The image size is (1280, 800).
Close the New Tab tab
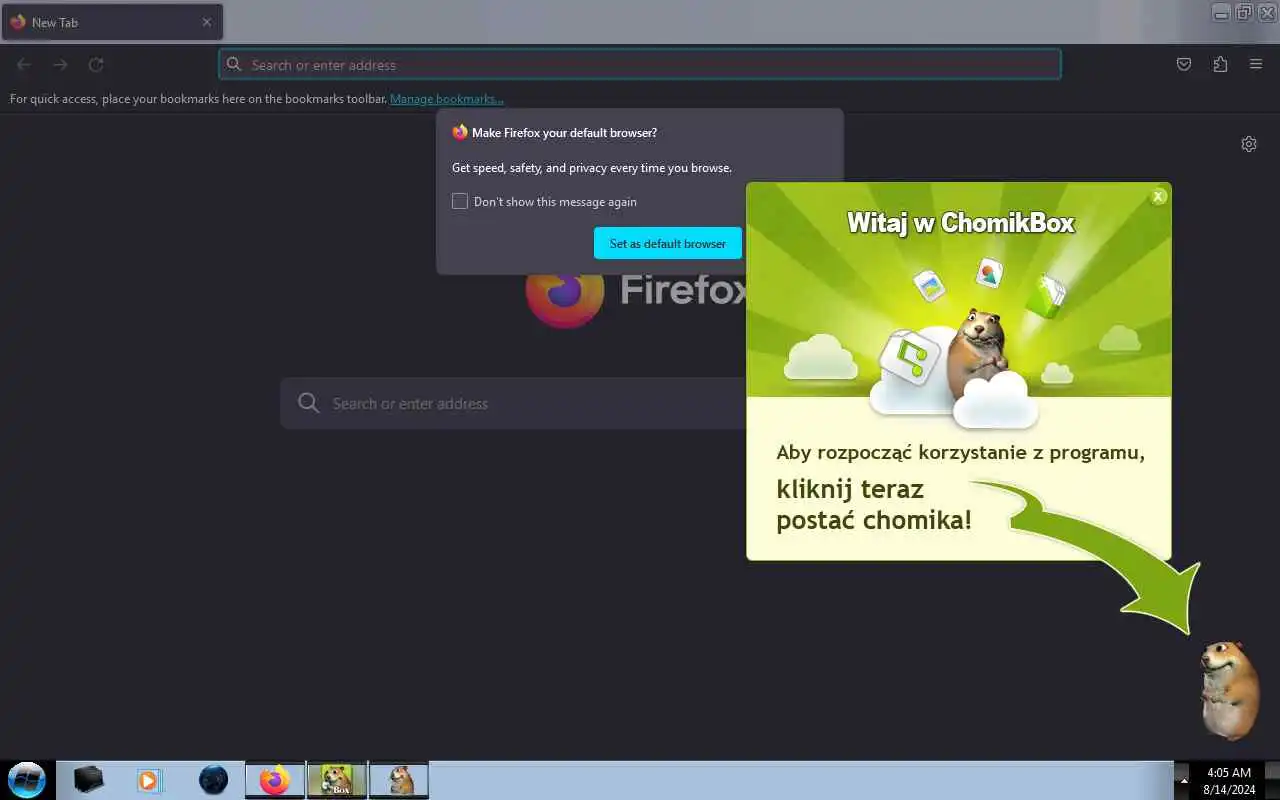pos(207,22)
